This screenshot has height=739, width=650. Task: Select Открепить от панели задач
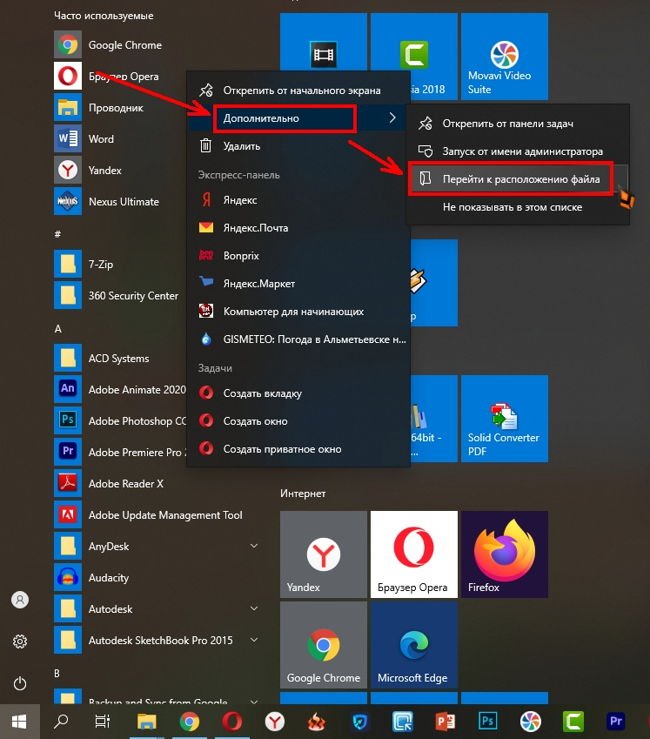point(517,123)
